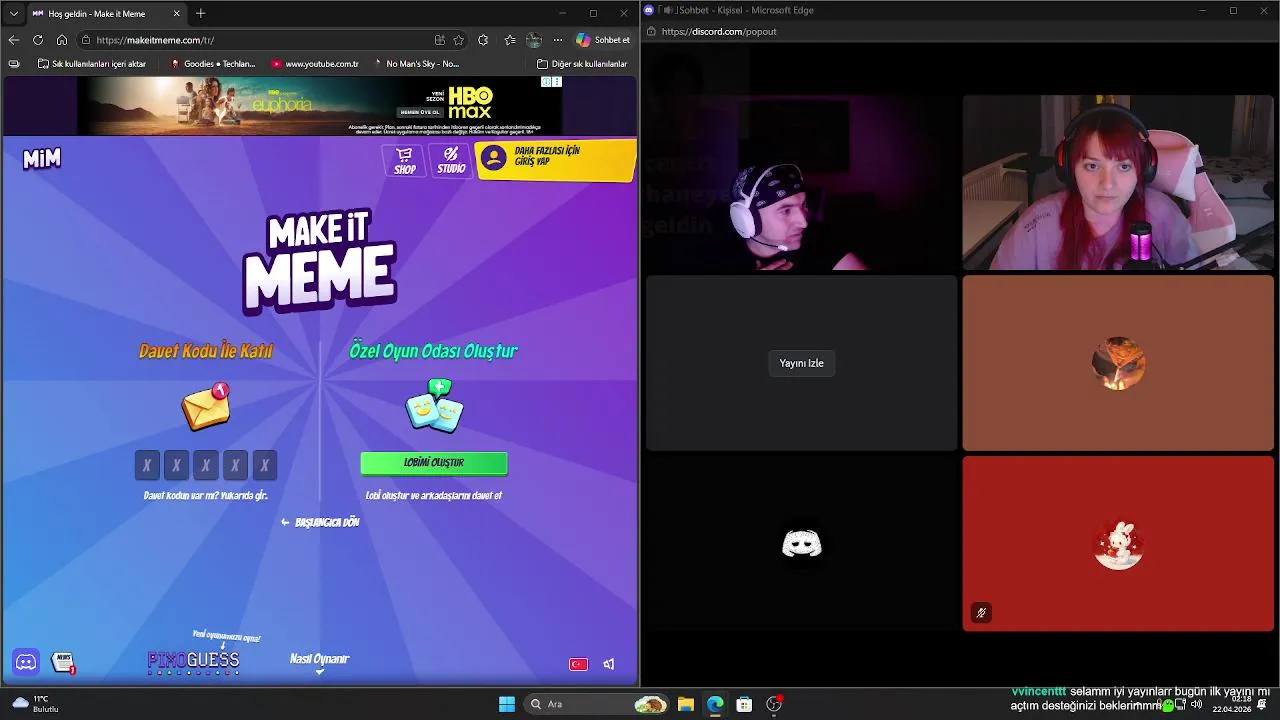This screenshot has height=720, width=1280.
Task: Go back in Edge browser
Action: [x=13, y=40]
